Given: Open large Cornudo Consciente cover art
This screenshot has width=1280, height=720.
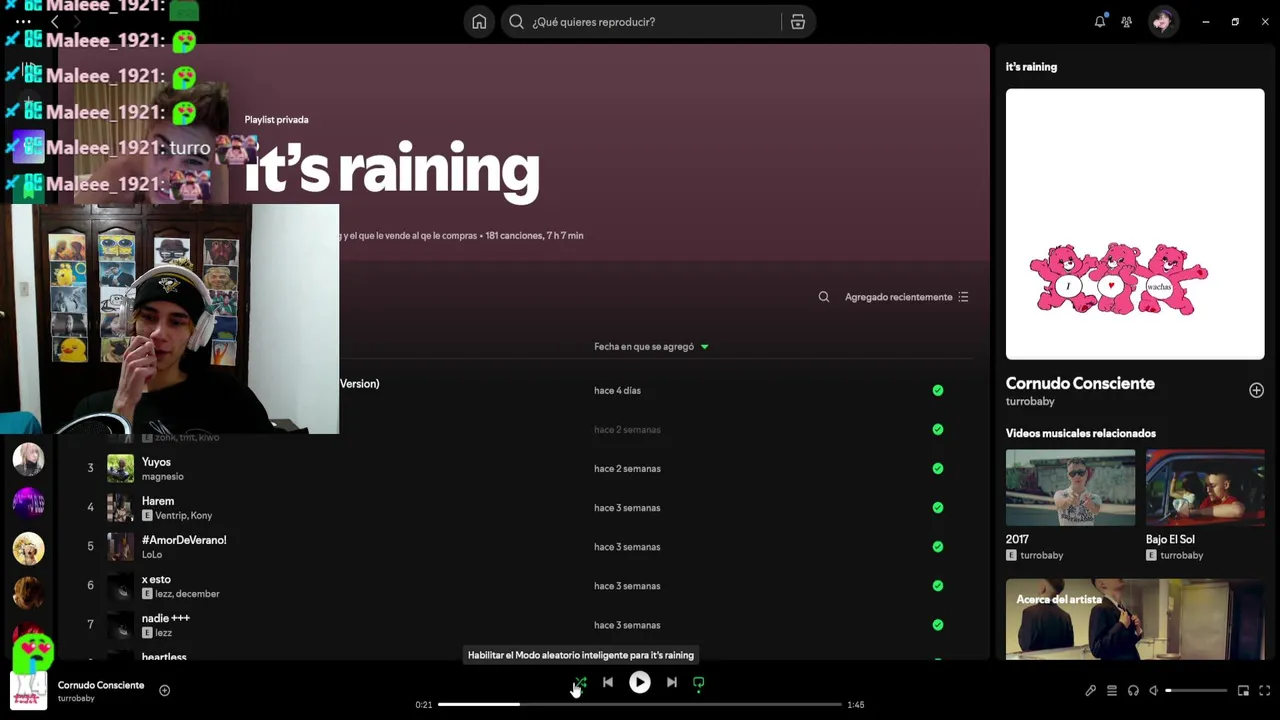Looking at the screenshot, I should pos(1135,224).
